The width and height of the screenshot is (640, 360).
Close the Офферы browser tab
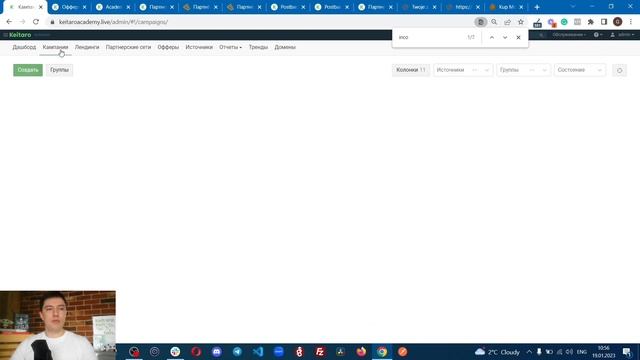coord(84,7)
